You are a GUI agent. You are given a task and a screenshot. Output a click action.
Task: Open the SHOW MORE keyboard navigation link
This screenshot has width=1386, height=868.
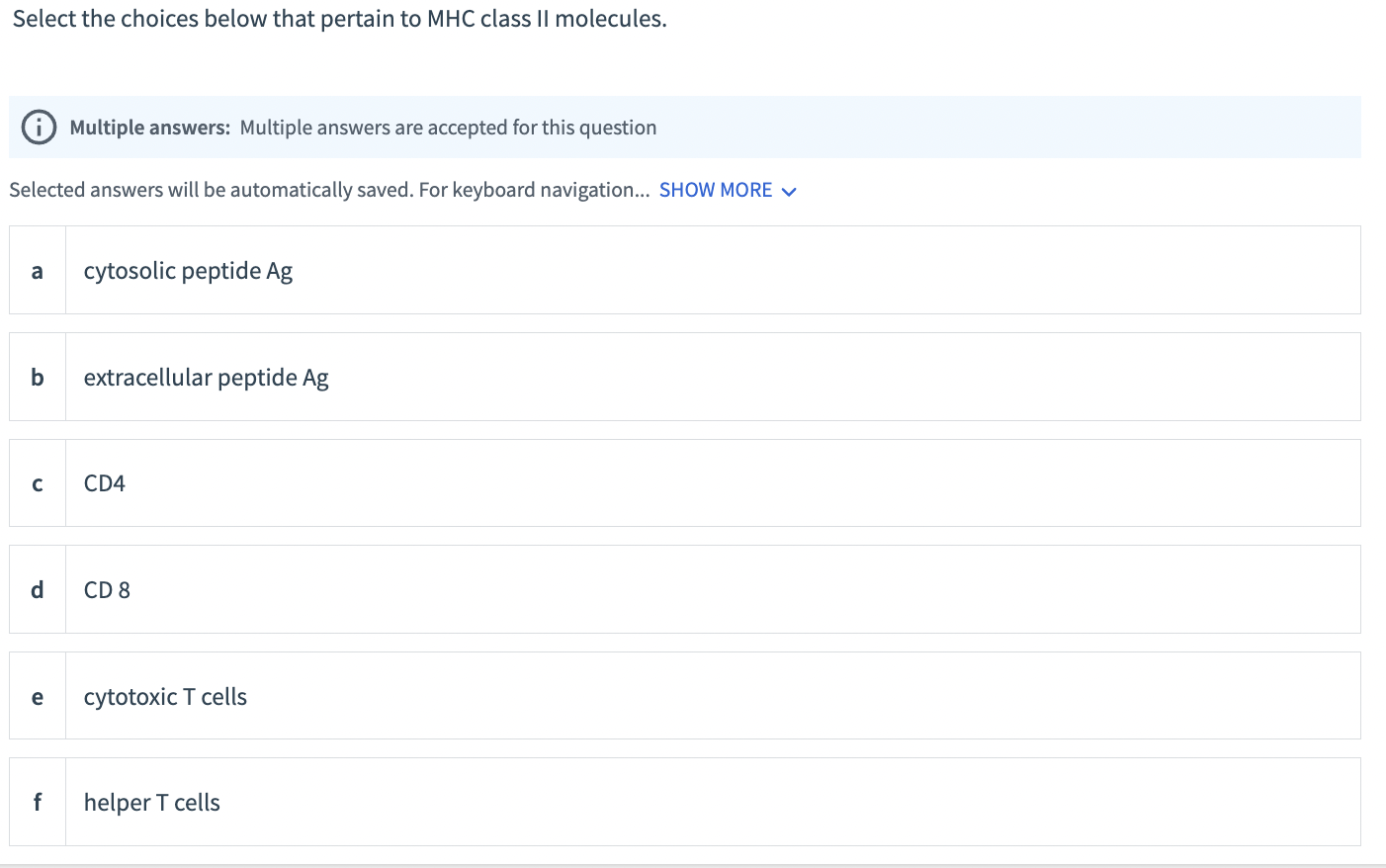coord(716,190)
